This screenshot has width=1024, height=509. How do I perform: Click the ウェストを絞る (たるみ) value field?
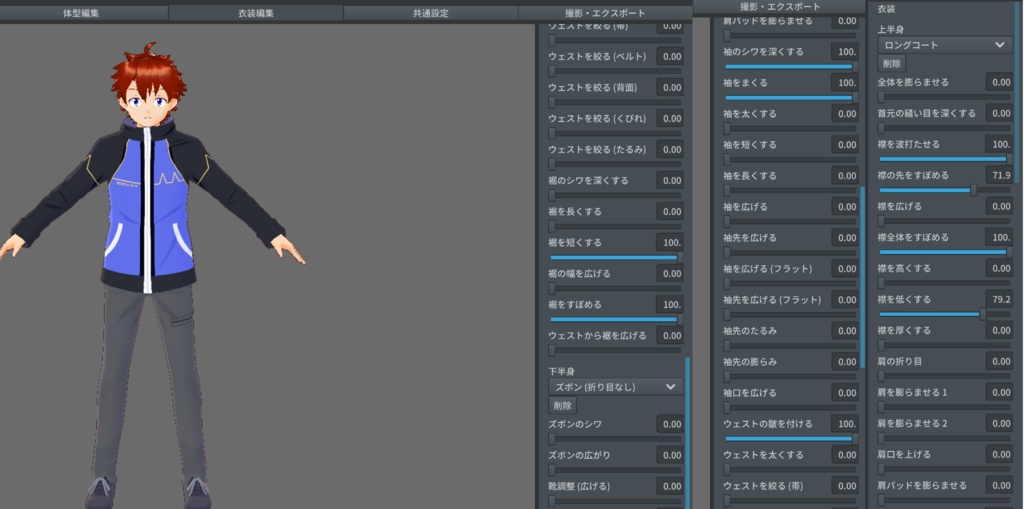[x=670, y=150]
